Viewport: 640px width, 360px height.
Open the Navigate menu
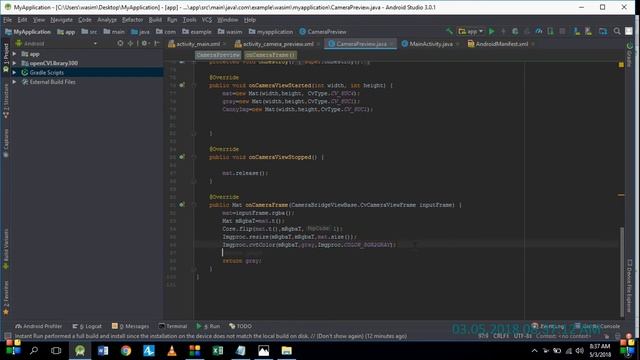coord(61,20)
